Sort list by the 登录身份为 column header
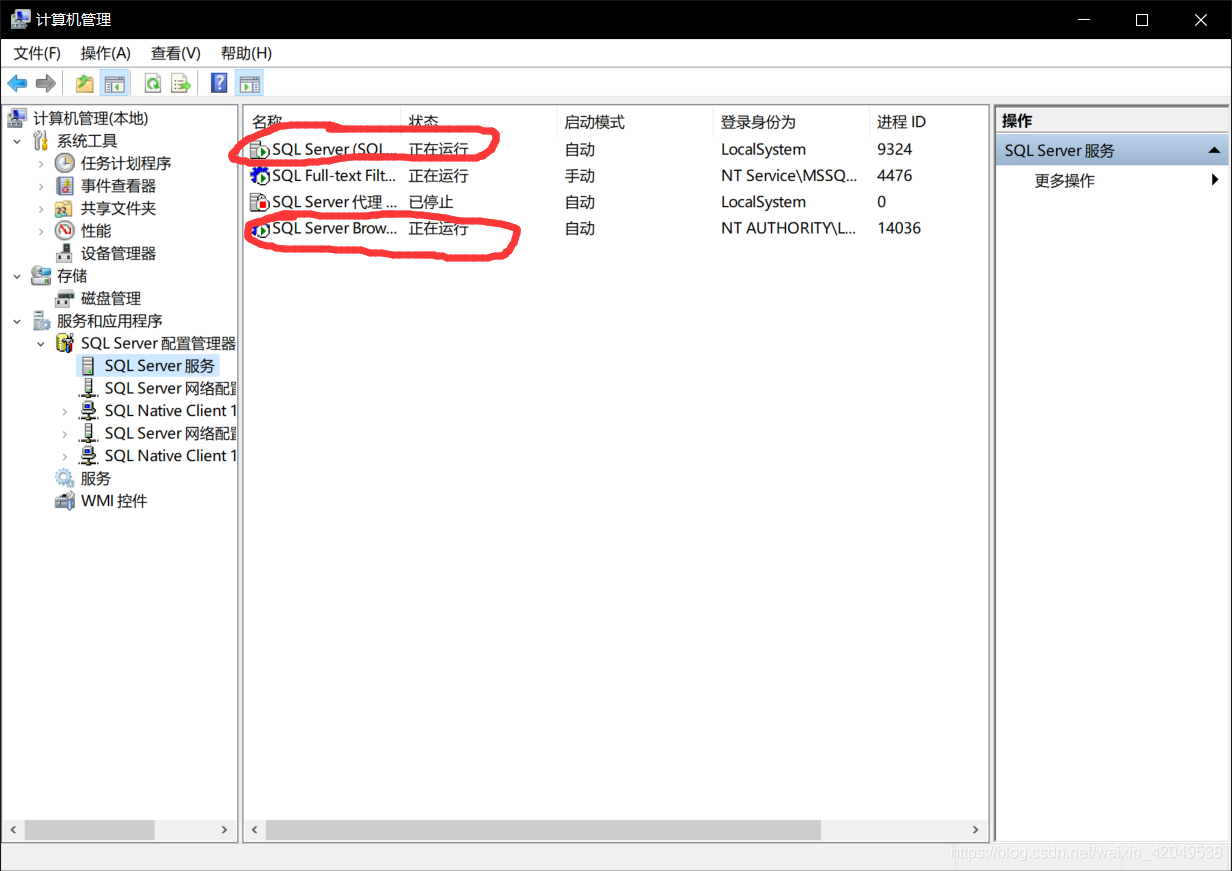 (x=790, y=122)
